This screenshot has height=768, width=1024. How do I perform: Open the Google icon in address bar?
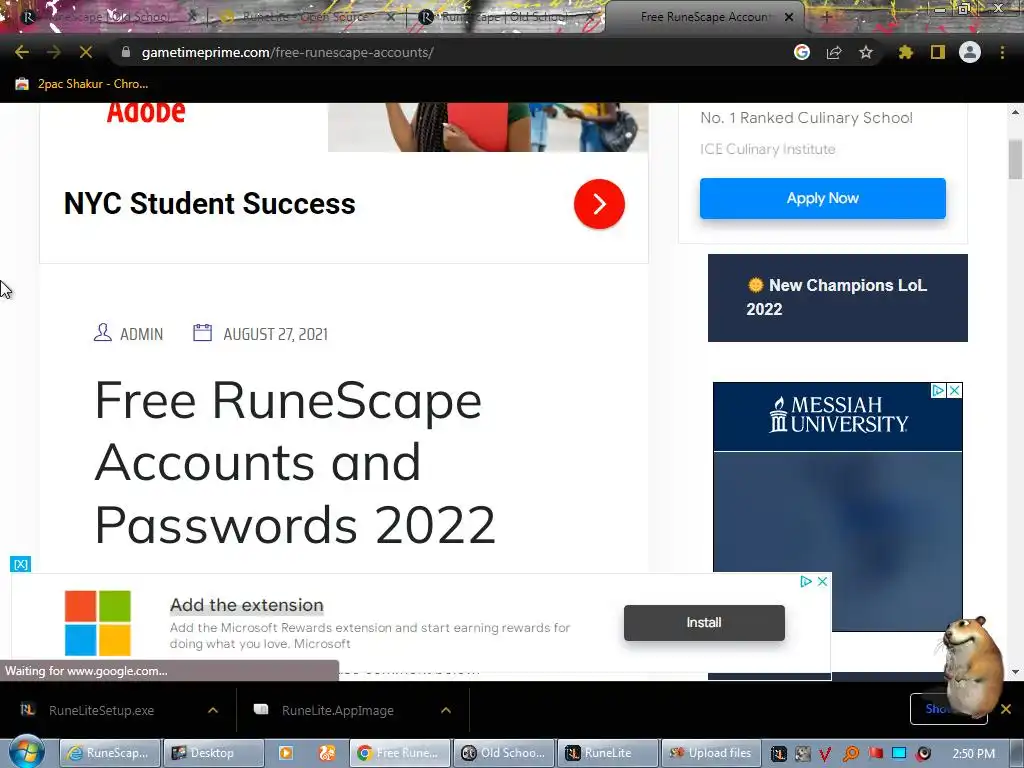pos(801,52)
